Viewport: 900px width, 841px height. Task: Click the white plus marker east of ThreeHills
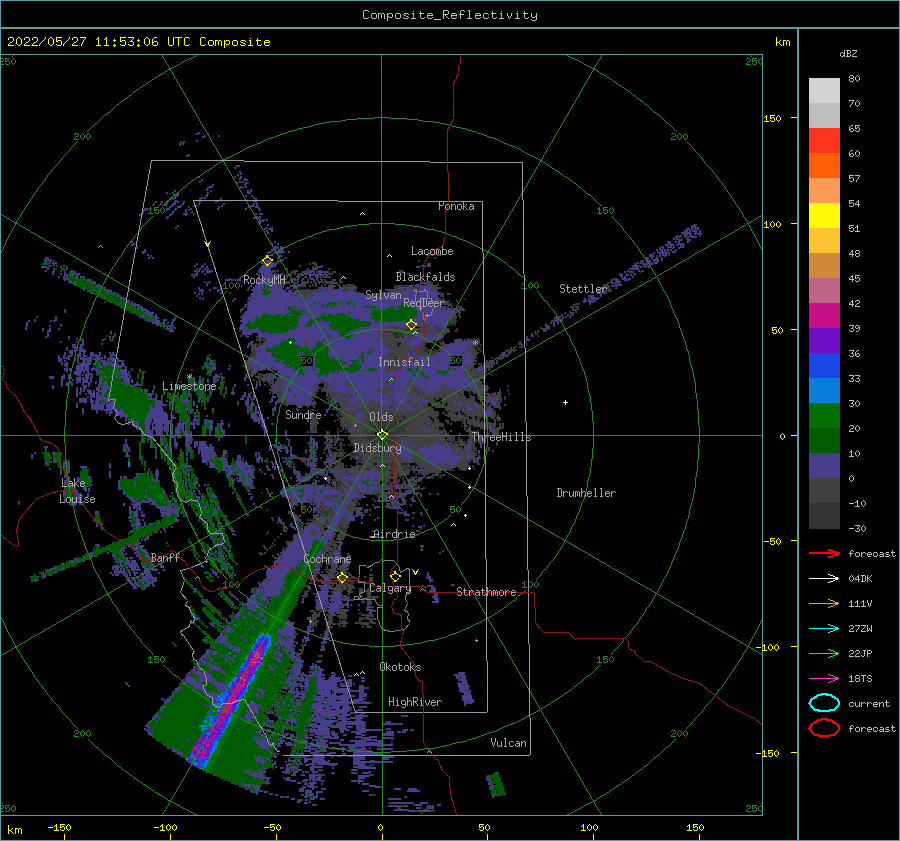click(565, 402)
